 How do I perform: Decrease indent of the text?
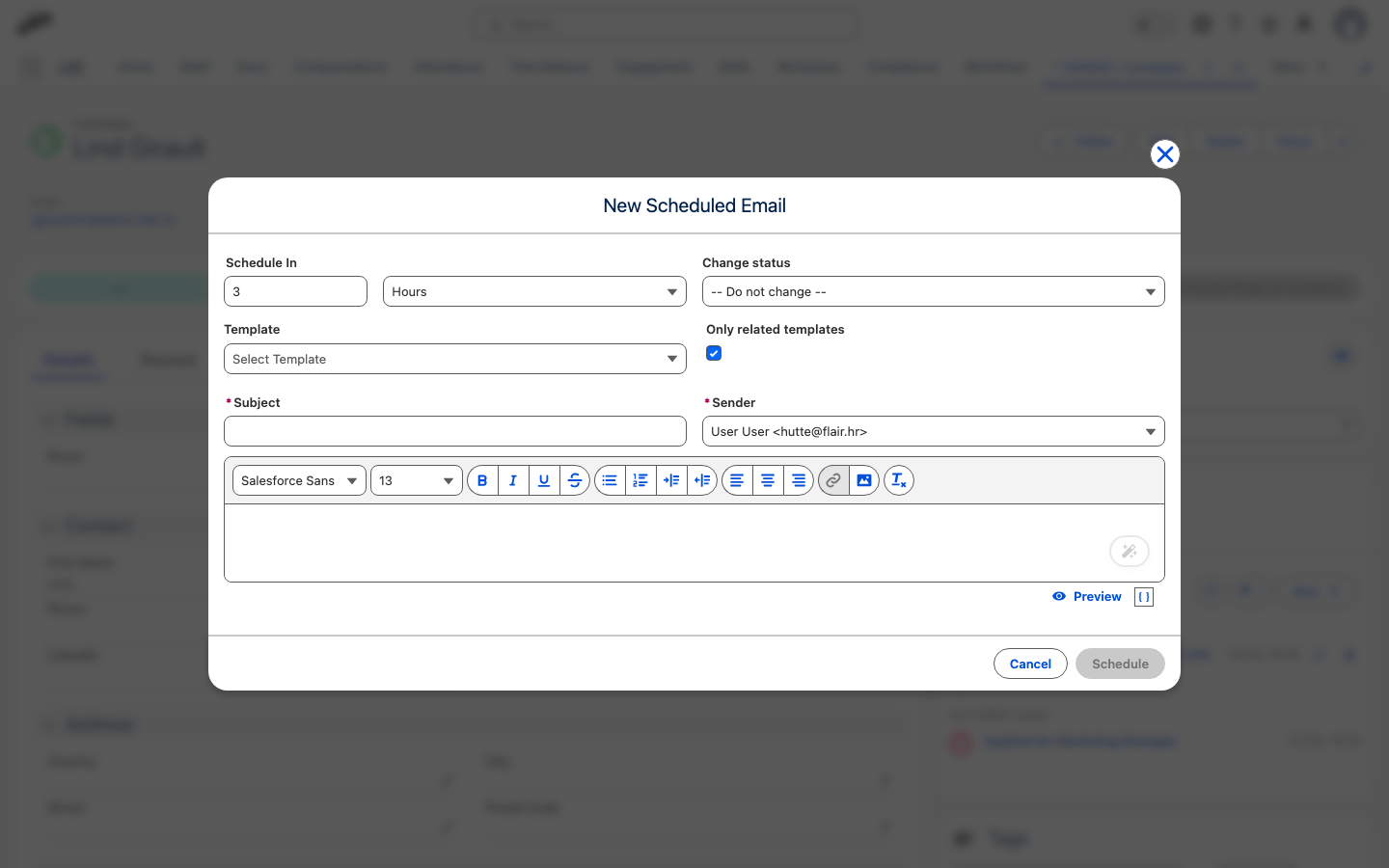[702, 480]
